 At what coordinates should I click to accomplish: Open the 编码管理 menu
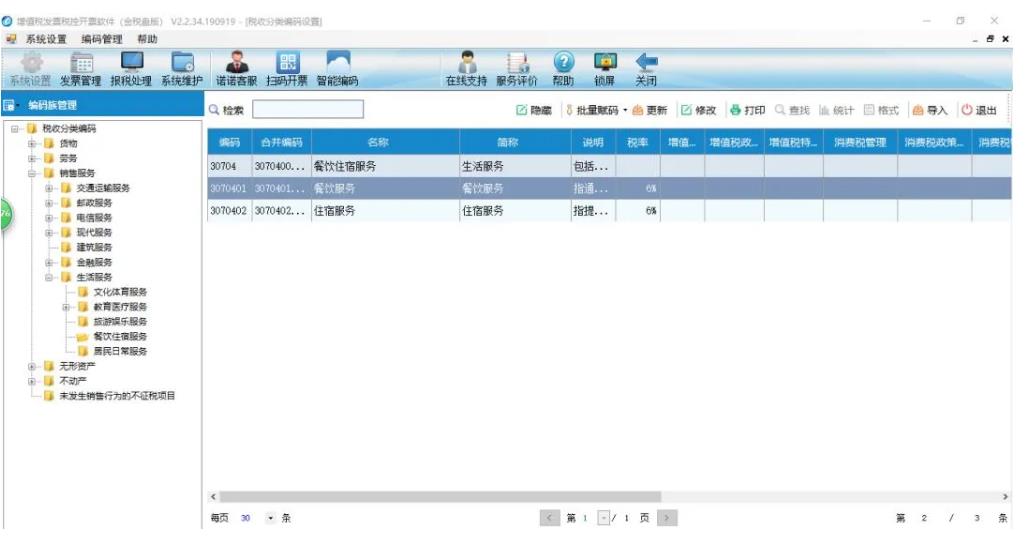click(101, 39)
